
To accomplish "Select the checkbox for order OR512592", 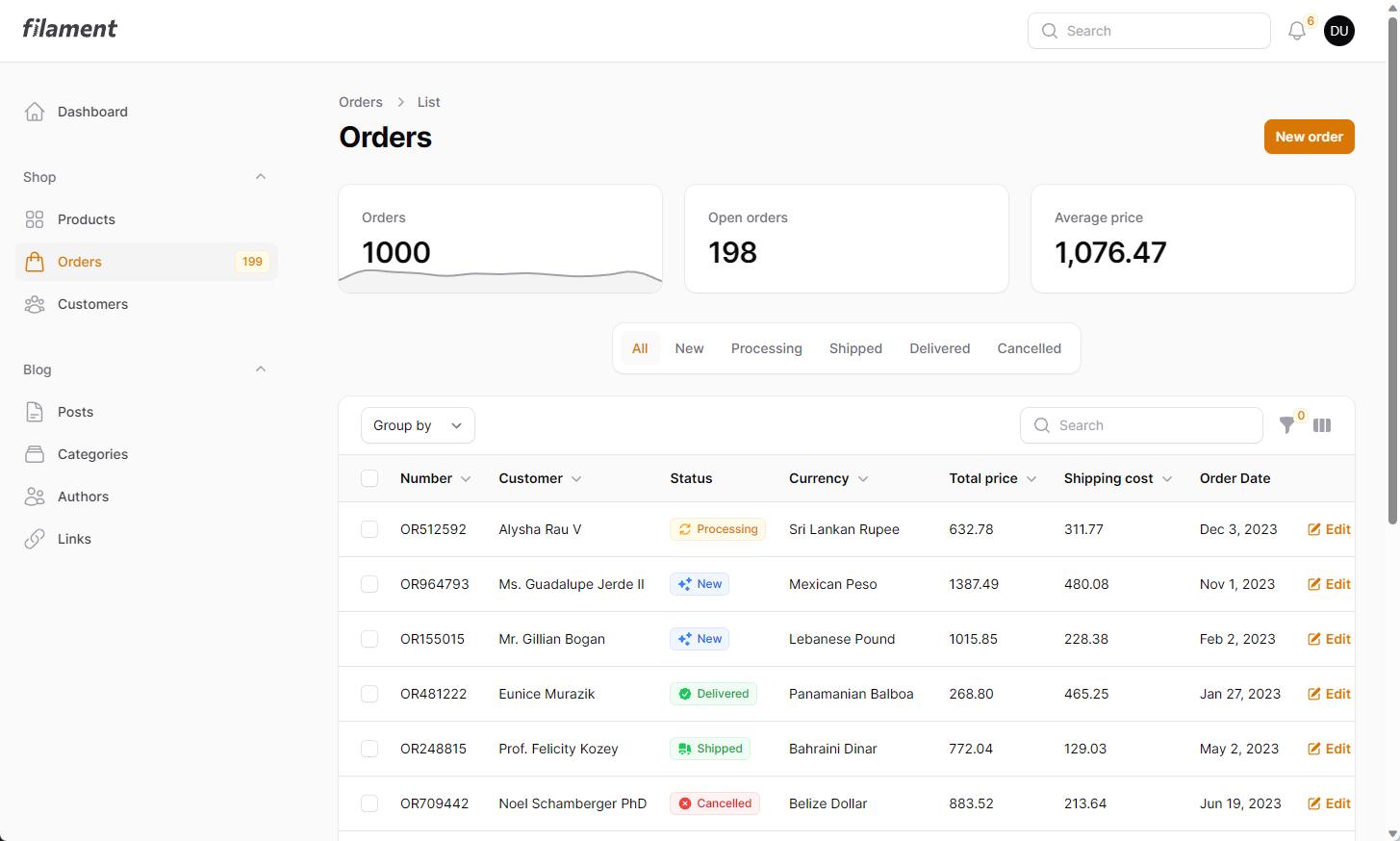I will [x=369, y=528].
